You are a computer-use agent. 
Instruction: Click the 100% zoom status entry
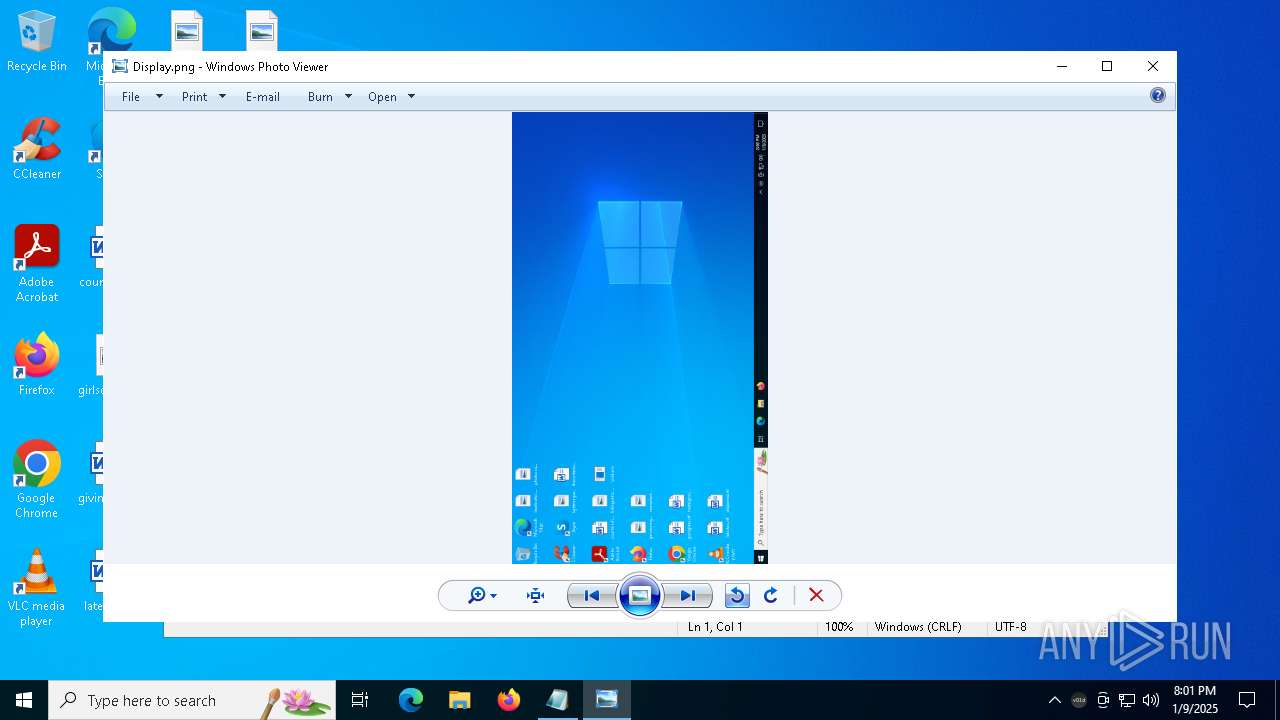(x=839, y=627)
